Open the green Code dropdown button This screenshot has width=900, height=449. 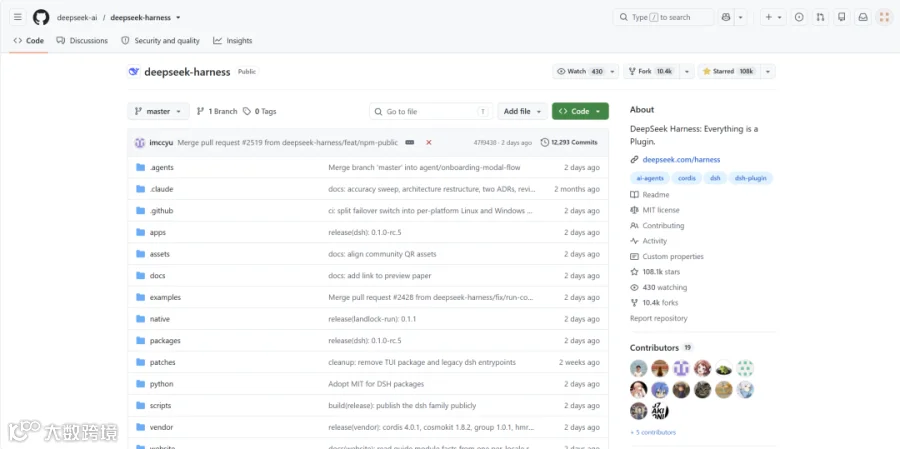click(x=580, y=111)
